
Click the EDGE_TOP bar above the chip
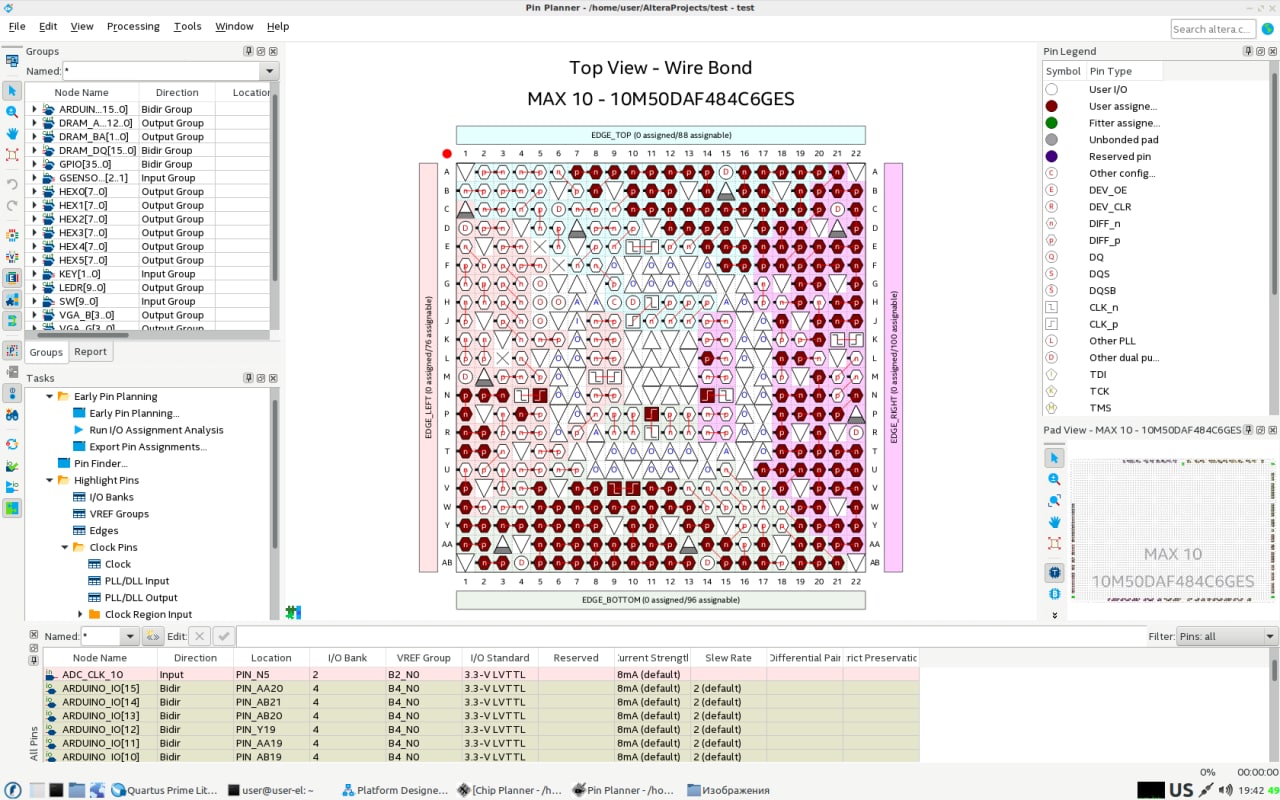[661, 135]
